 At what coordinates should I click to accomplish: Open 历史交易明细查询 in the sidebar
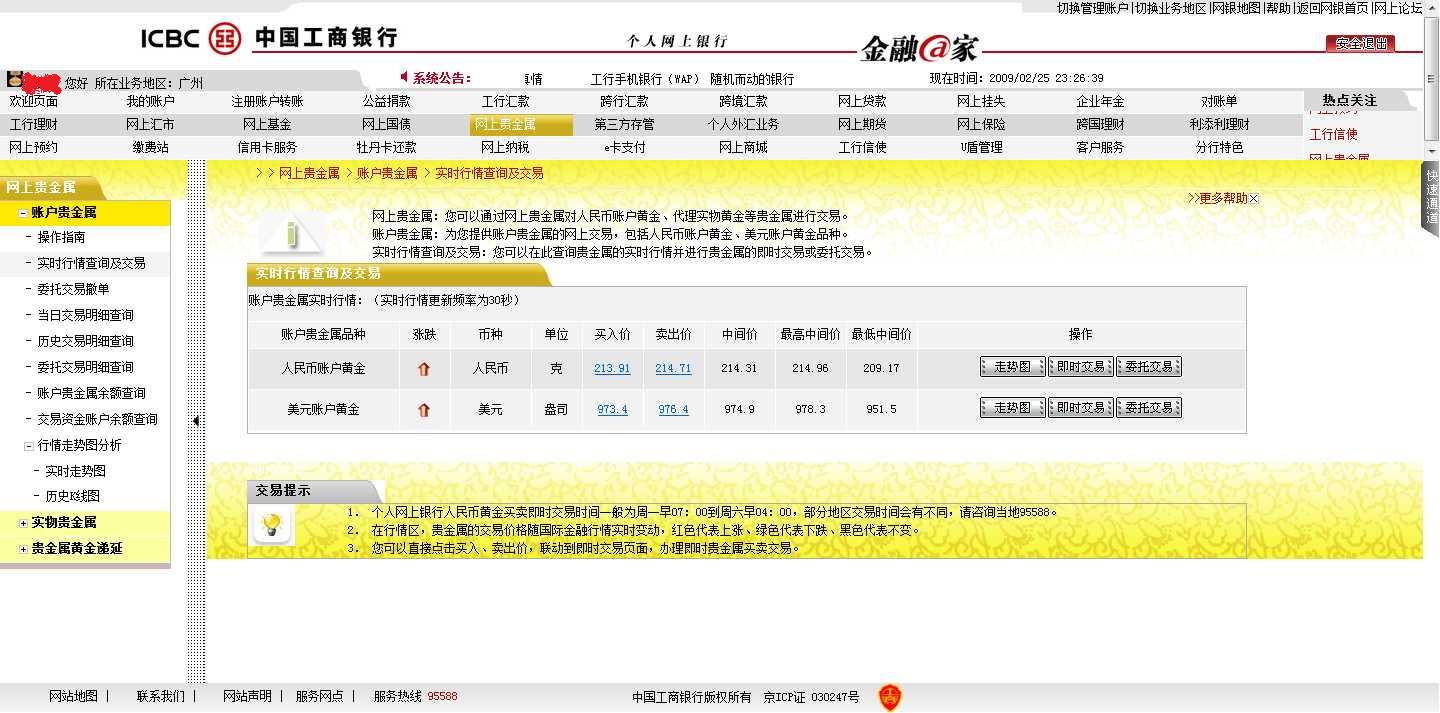[x=85, y=342]
